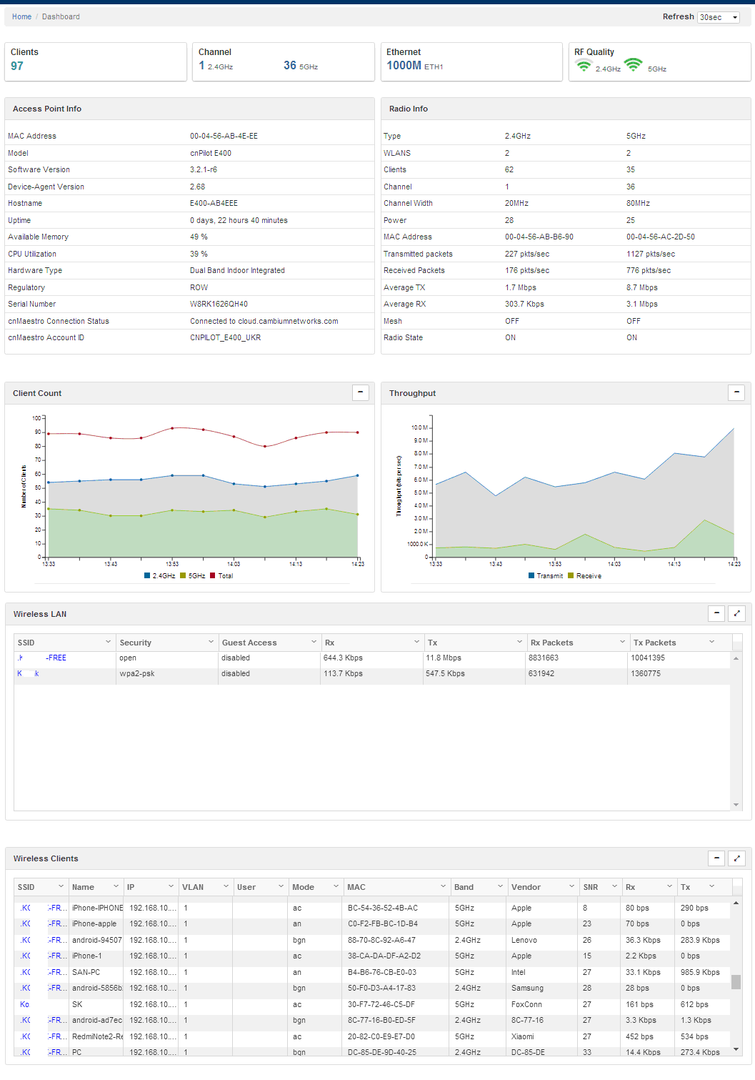Toggle 2.4GHz series in Client Count legend
The image size is (755, 1080).
(x=159, y=575)
